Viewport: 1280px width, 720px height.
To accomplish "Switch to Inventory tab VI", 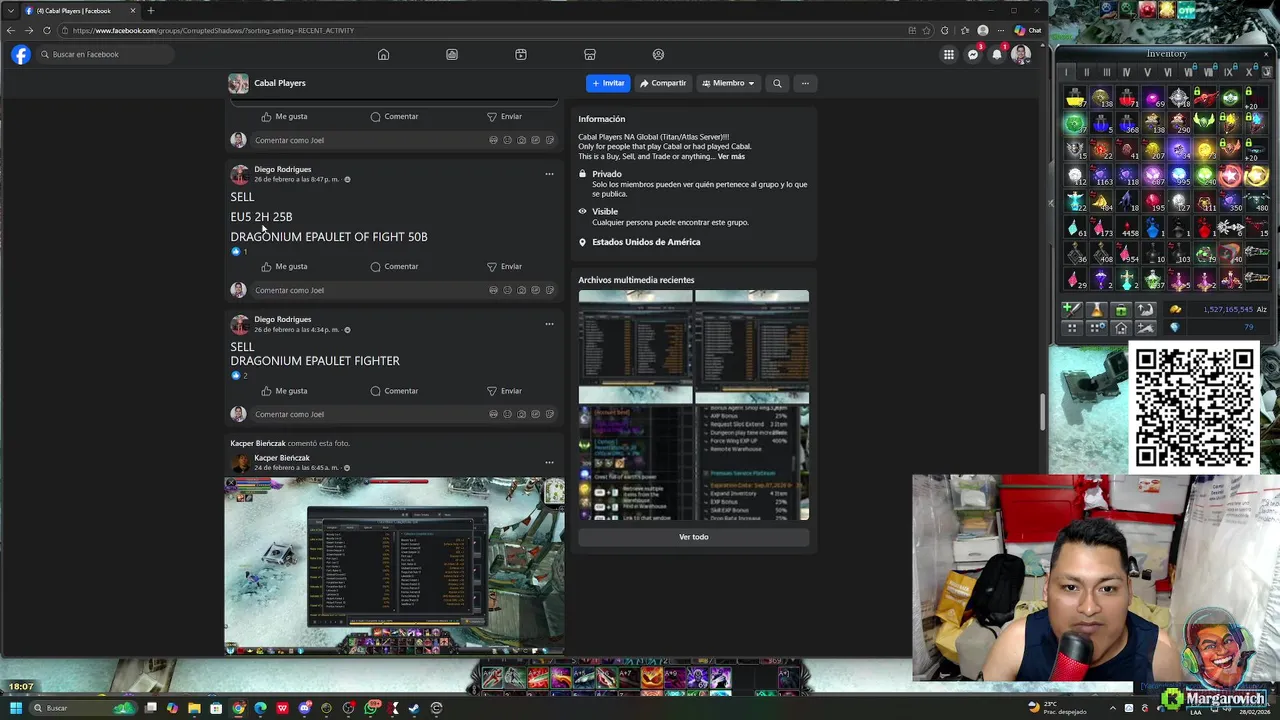I will pos(1167,72).
